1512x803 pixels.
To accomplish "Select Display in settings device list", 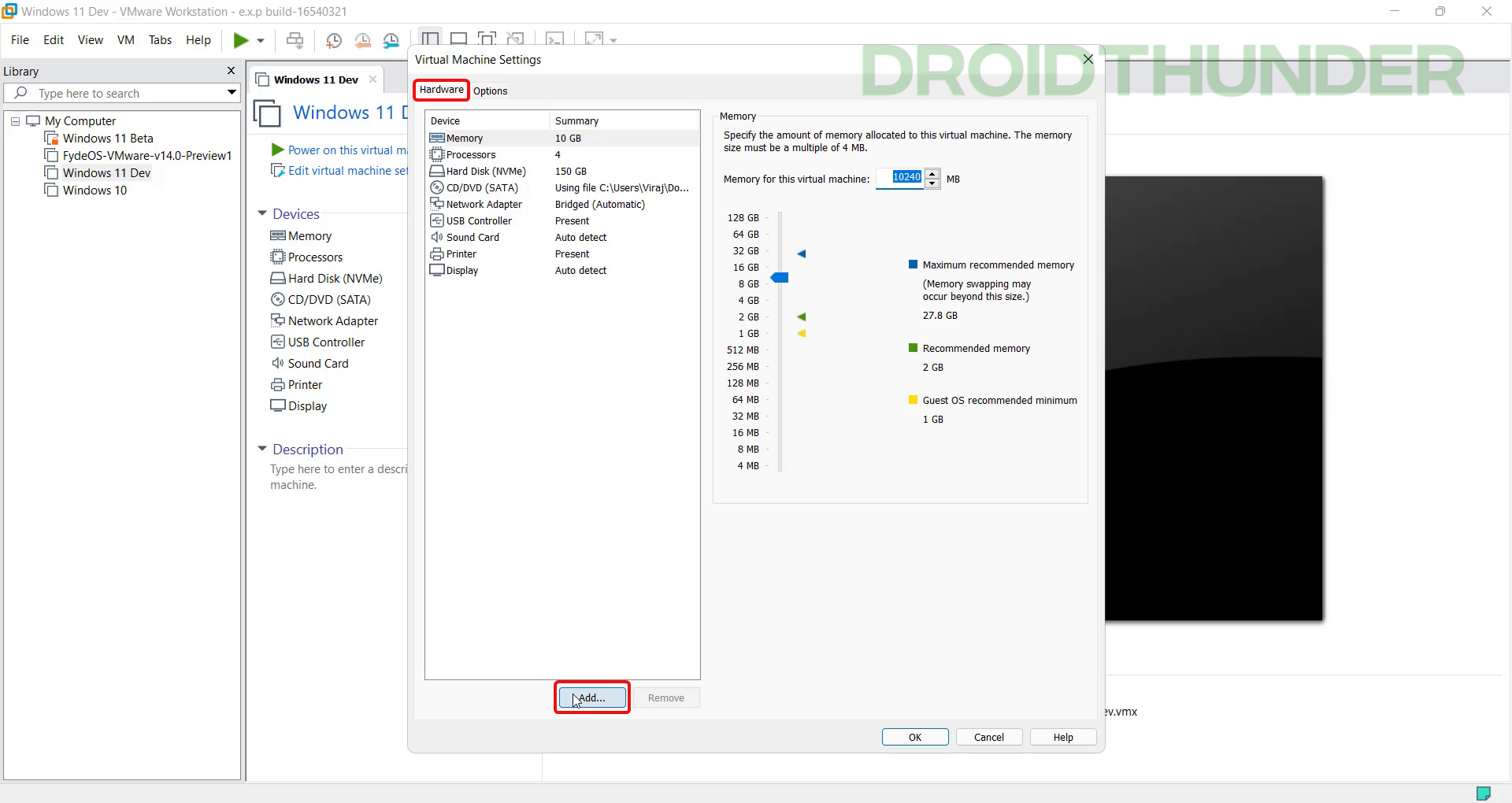I will [562, 271].
